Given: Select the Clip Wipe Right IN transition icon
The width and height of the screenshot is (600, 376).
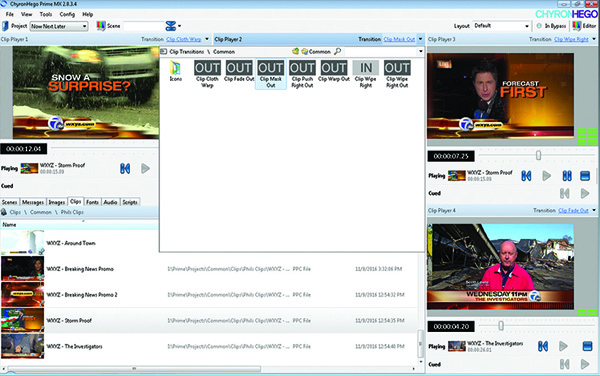Looking at the screenshot, I should coord(366,74).
